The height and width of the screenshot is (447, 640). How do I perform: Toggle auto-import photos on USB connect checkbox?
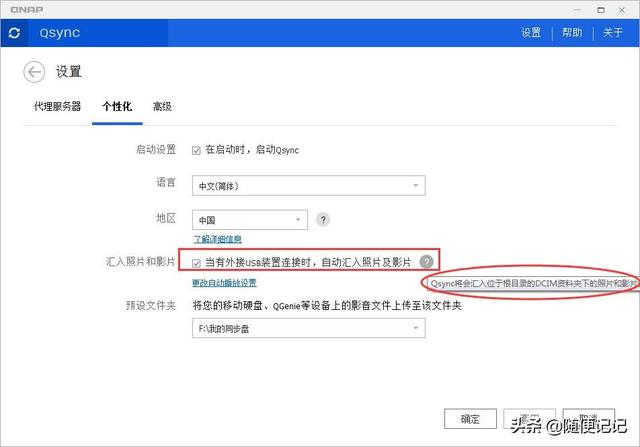(x=196, y=263)
